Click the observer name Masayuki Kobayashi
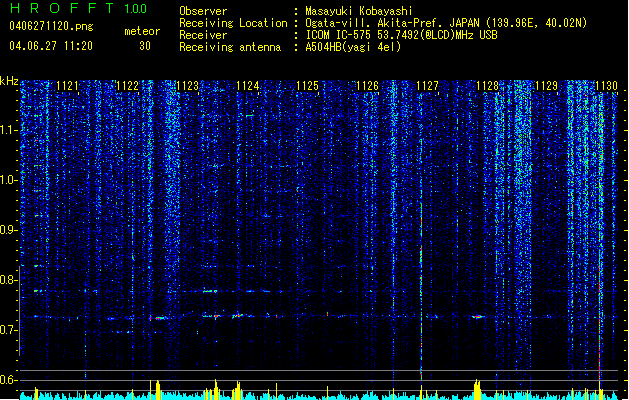 pos(359,11)
